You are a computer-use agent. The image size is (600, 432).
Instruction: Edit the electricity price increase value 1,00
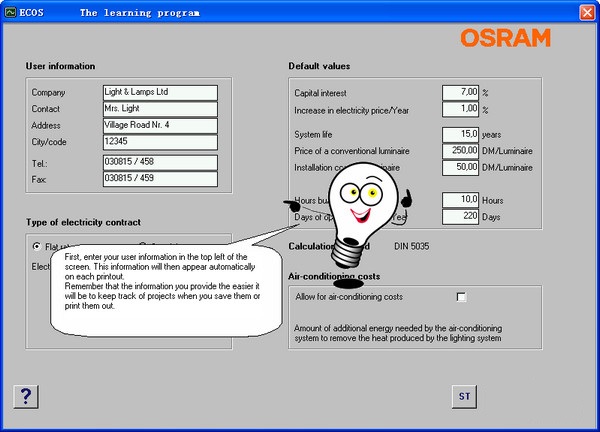click(460, 109)
